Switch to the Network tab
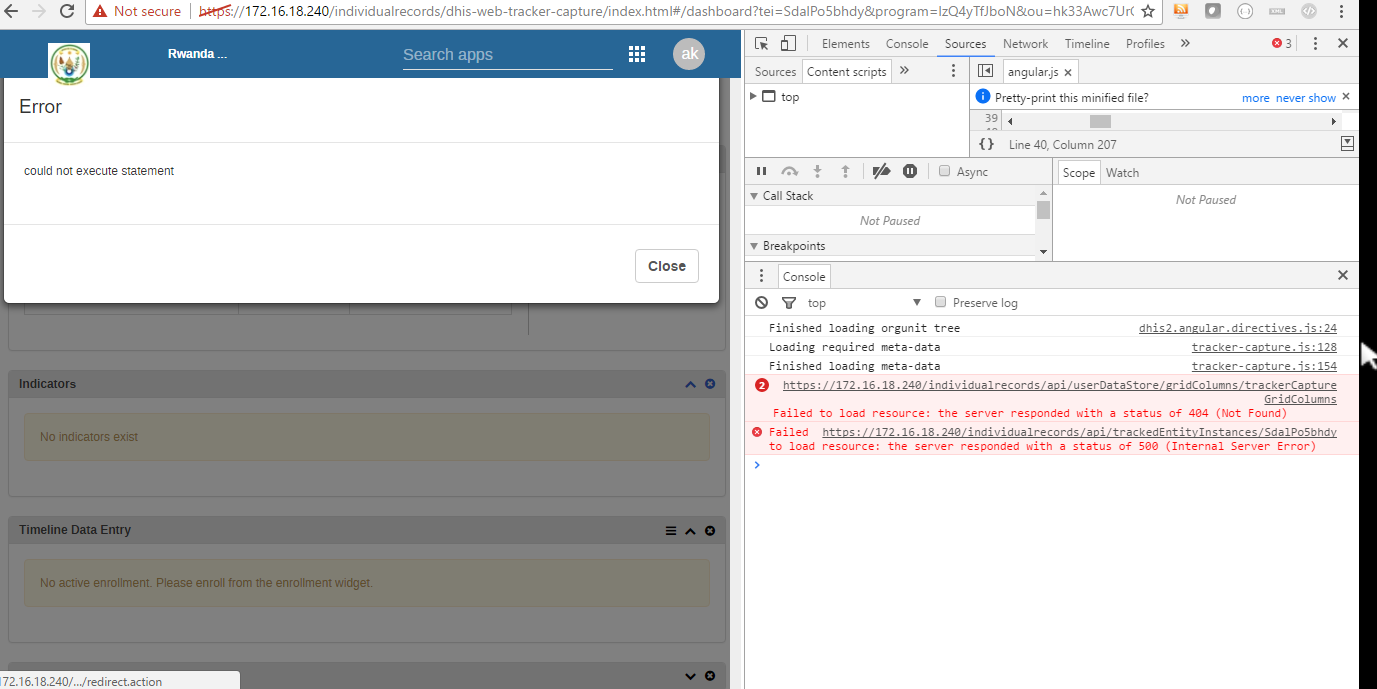Image resolution: width=1377 pixels, height=689 pixels. point(1025,44)
